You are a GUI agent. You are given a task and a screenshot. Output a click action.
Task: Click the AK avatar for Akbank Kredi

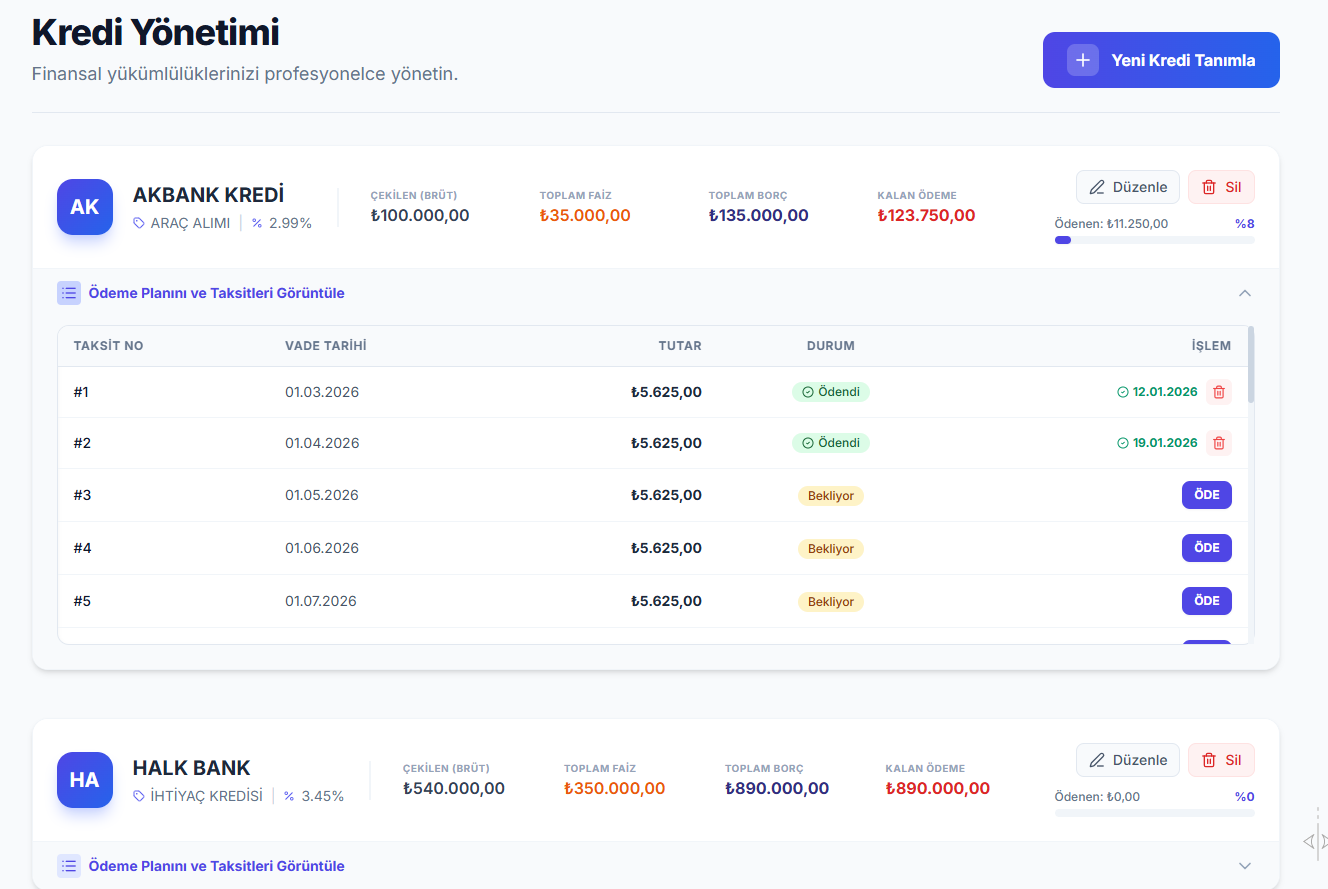[85, 207]
